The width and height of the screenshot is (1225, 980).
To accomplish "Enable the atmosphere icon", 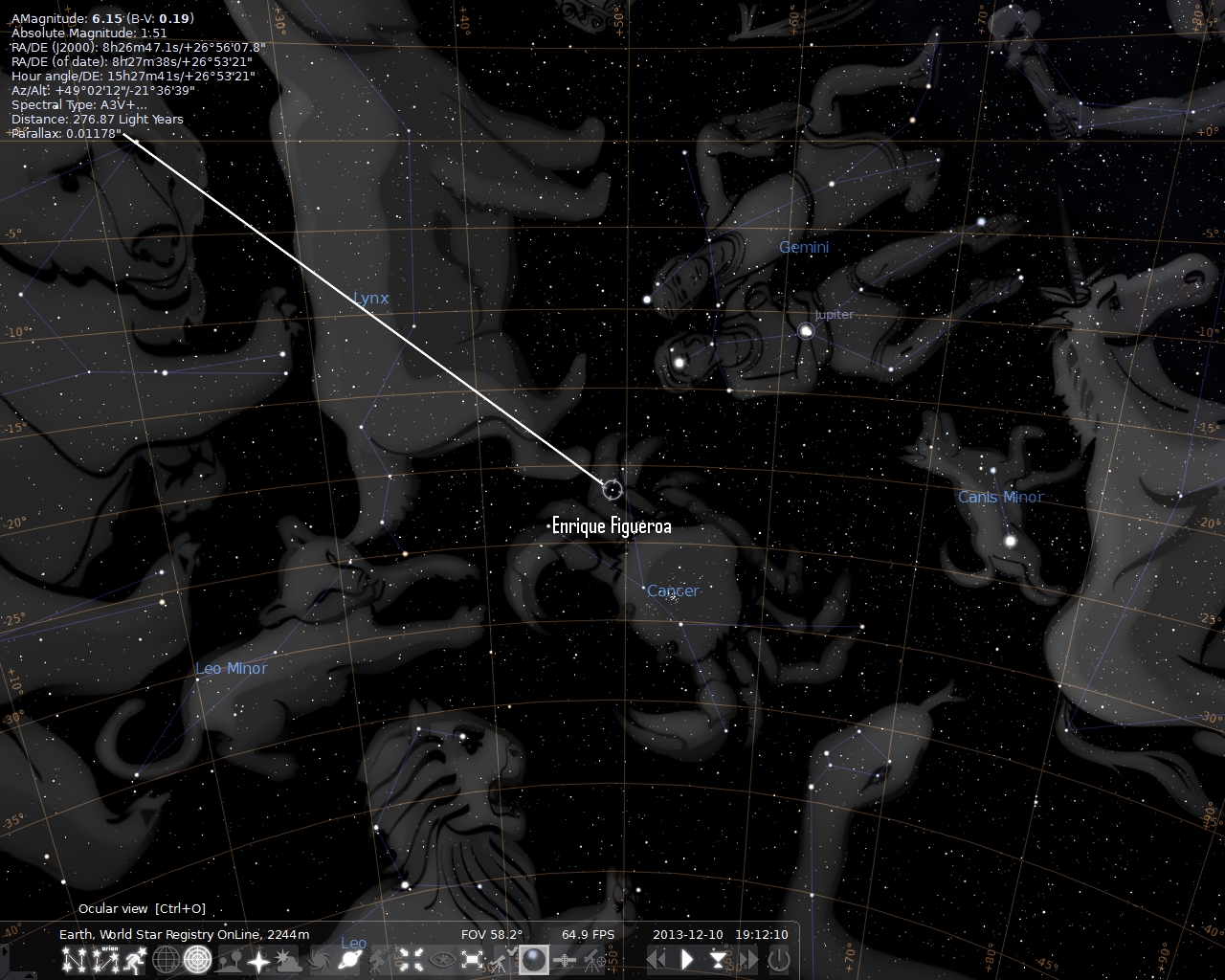I will click(289, 959).
